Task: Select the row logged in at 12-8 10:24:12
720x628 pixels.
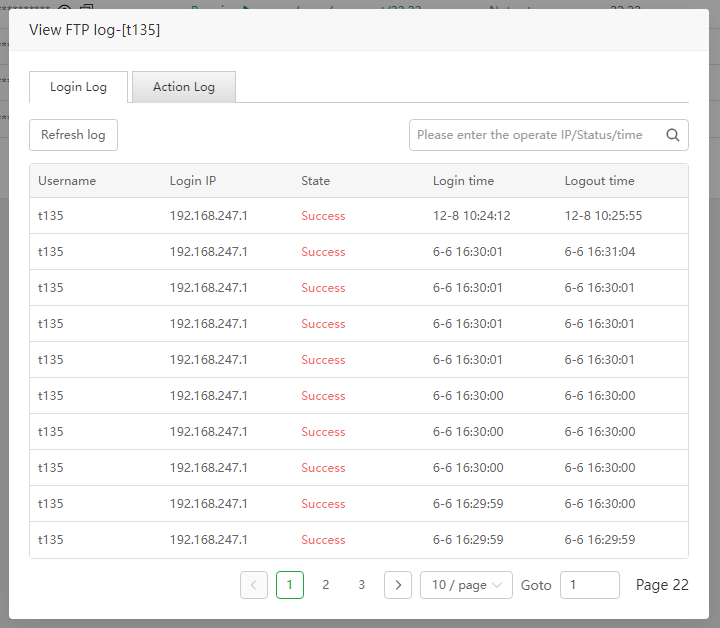Action: 358,216
